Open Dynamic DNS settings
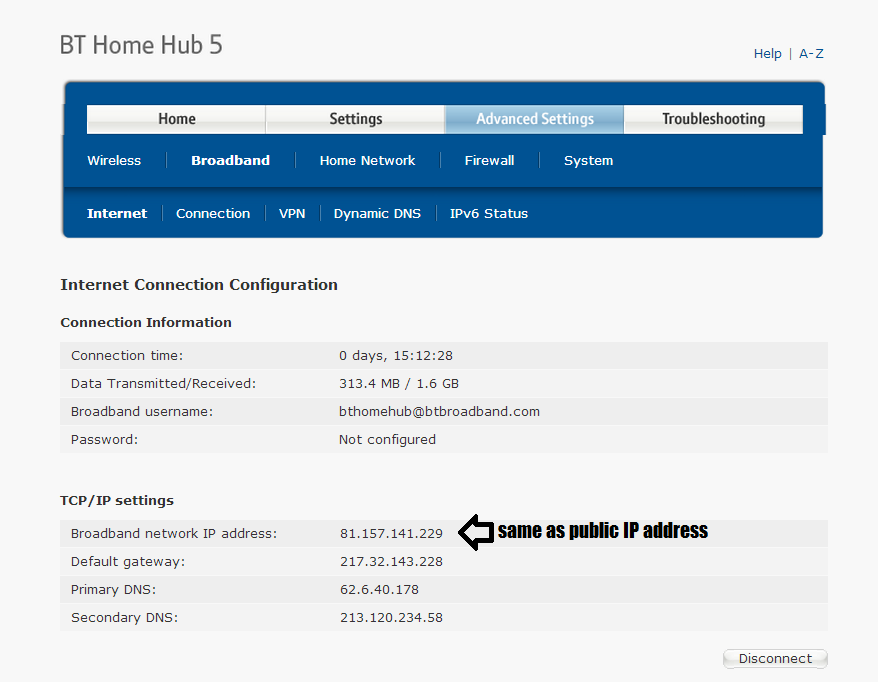Image resolution: width=878 pixels, height=682 pixels. (x=377, y=213)
